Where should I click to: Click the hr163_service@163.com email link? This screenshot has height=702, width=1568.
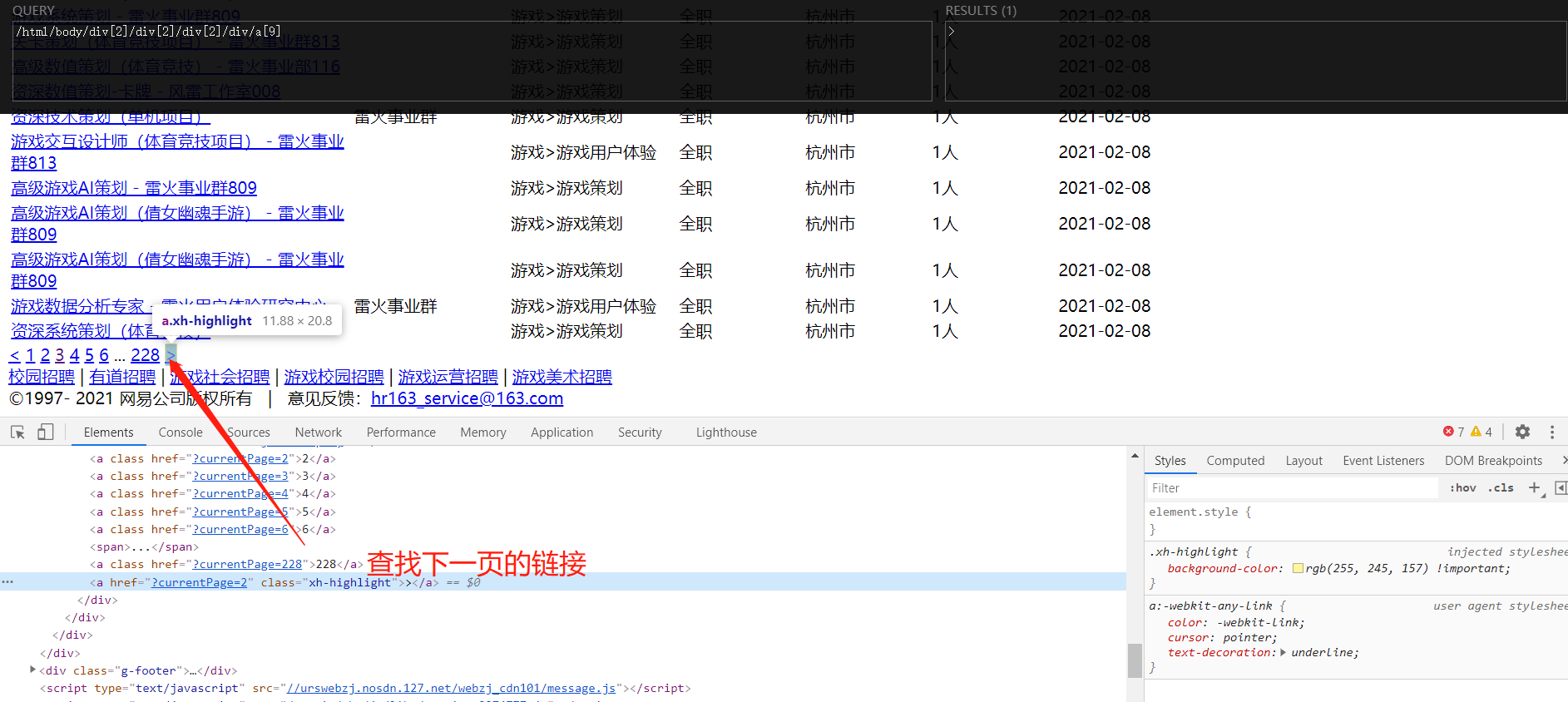pyautogui.click(x=467, y=398)
